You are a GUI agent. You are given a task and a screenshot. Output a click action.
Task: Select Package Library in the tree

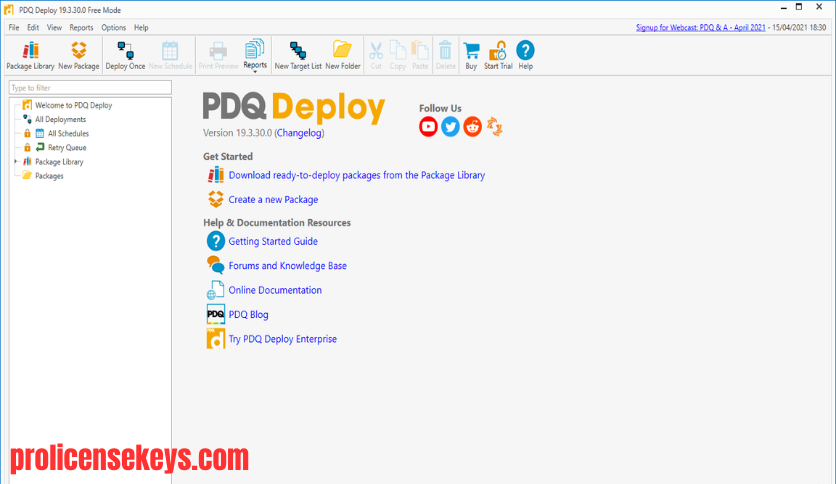click(x=59, y=162)
